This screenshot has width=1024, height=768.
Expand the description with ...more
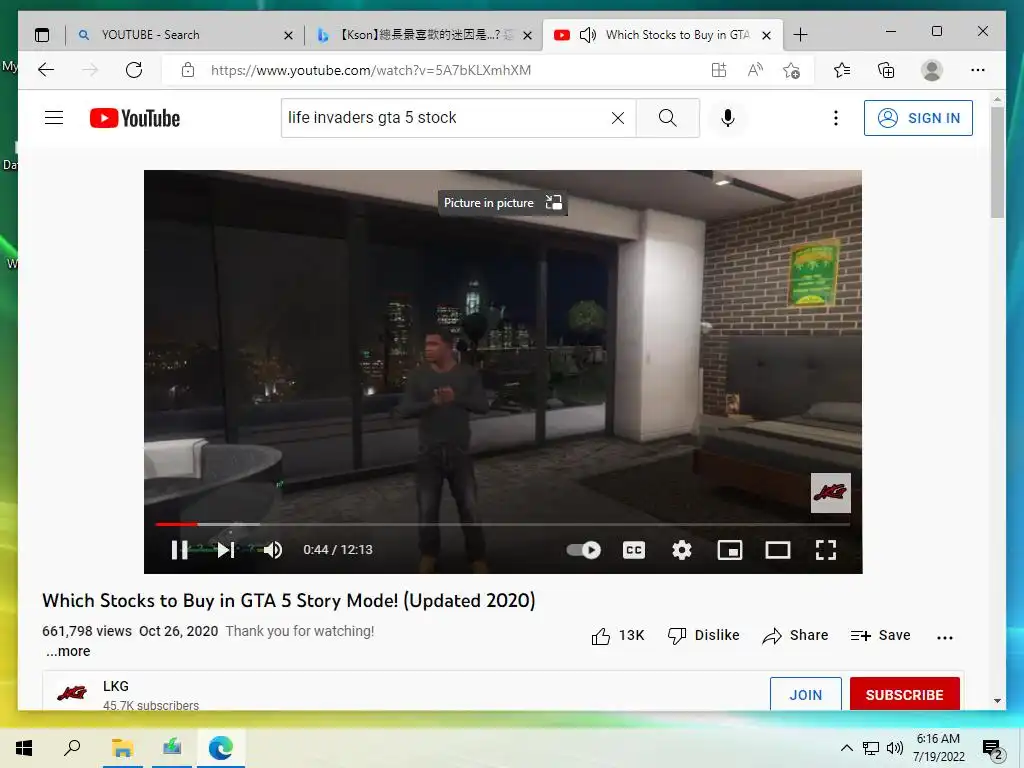point(68,651)
